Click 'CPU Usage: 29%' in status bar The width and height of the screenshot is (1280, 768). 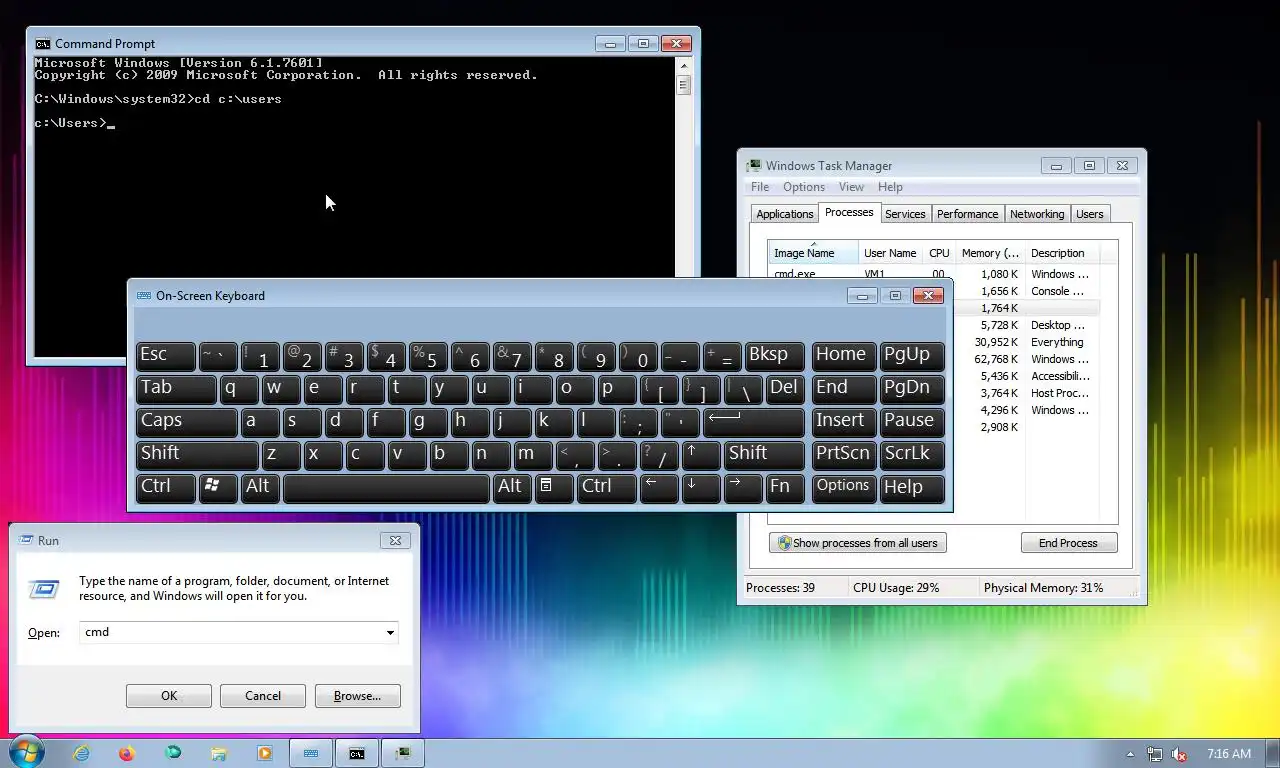tap(896, 588)
